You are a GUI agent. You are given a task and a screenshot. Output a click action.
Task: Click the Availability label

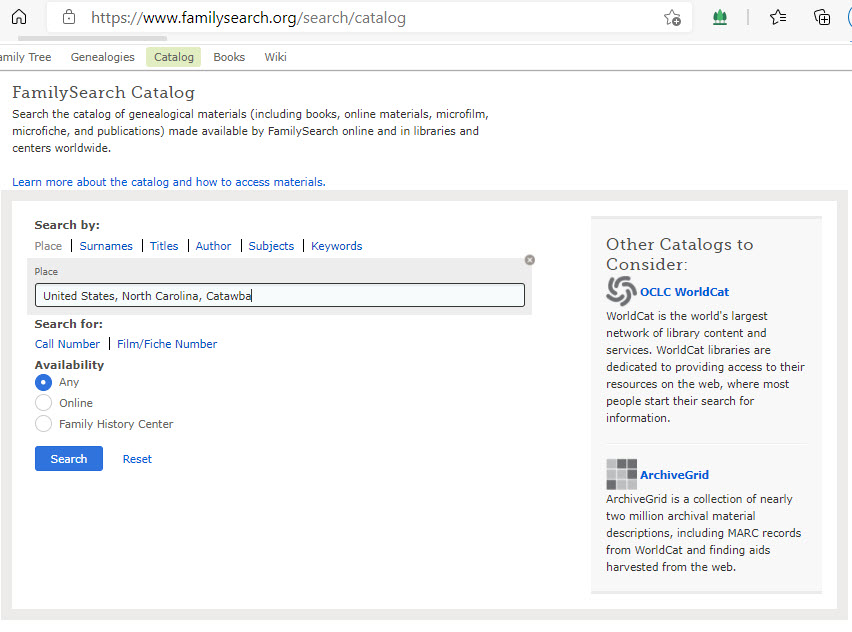69,365
